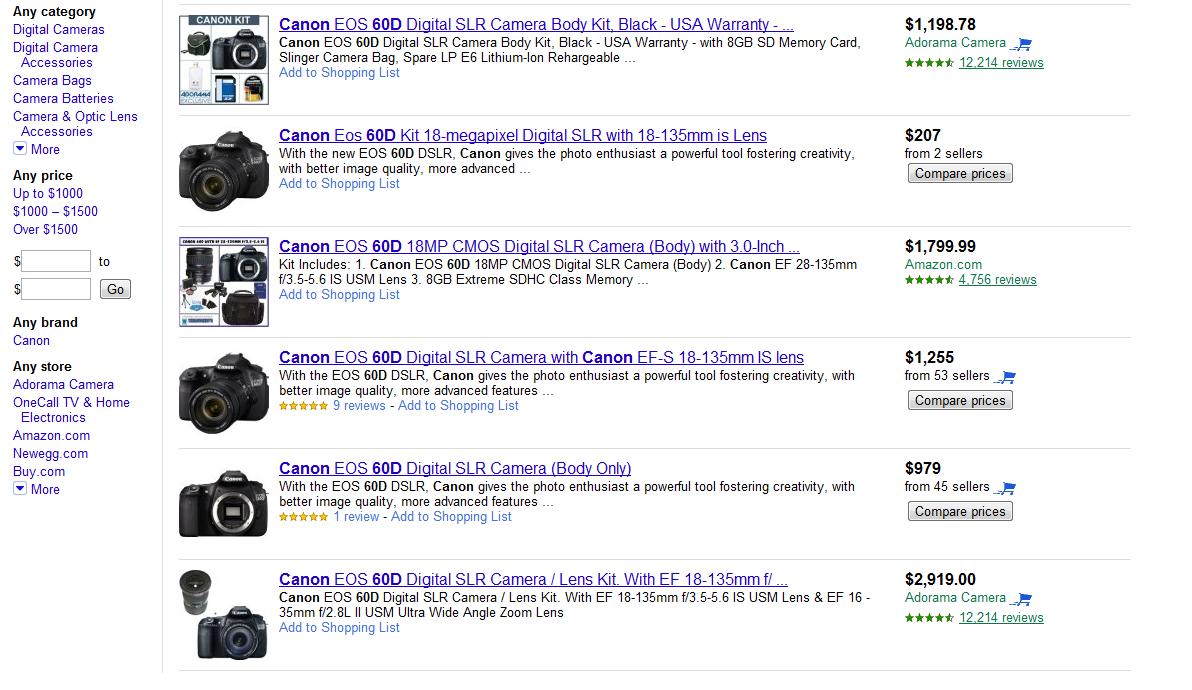Compare prices from 45 sellers

tap(960, 511)
